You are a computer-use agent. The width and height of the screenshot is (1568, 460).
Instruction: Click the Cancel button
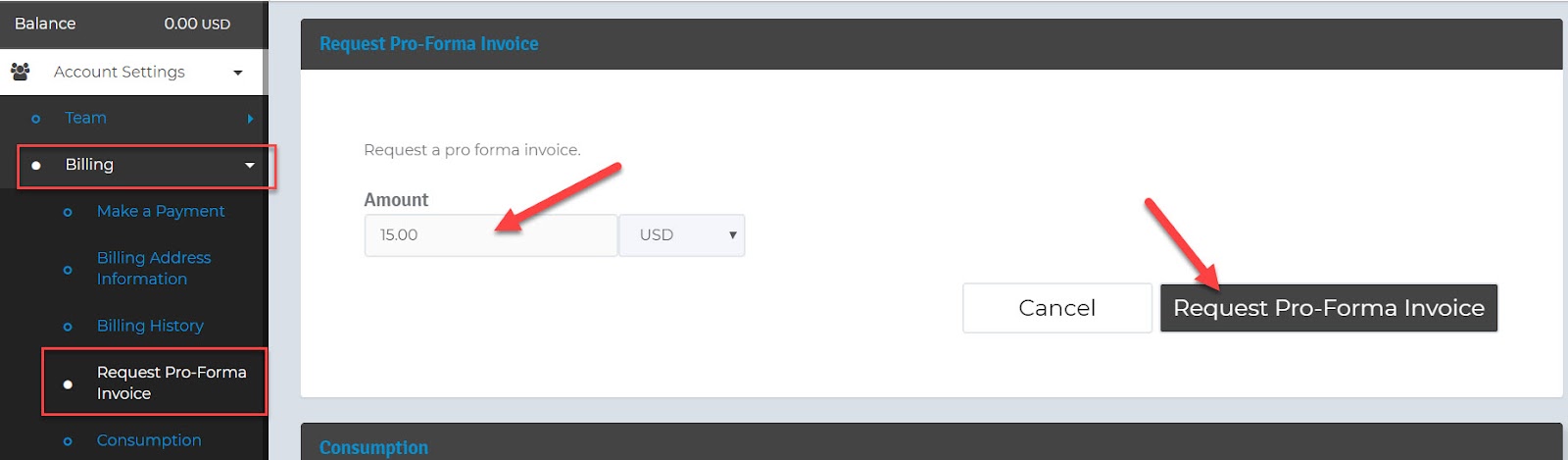click(1057, 308)
